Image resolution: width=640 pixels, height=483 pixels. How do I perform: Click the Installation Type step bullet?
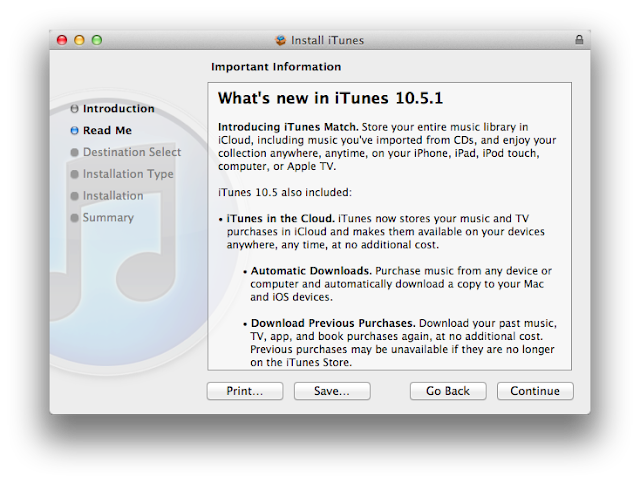74,174
